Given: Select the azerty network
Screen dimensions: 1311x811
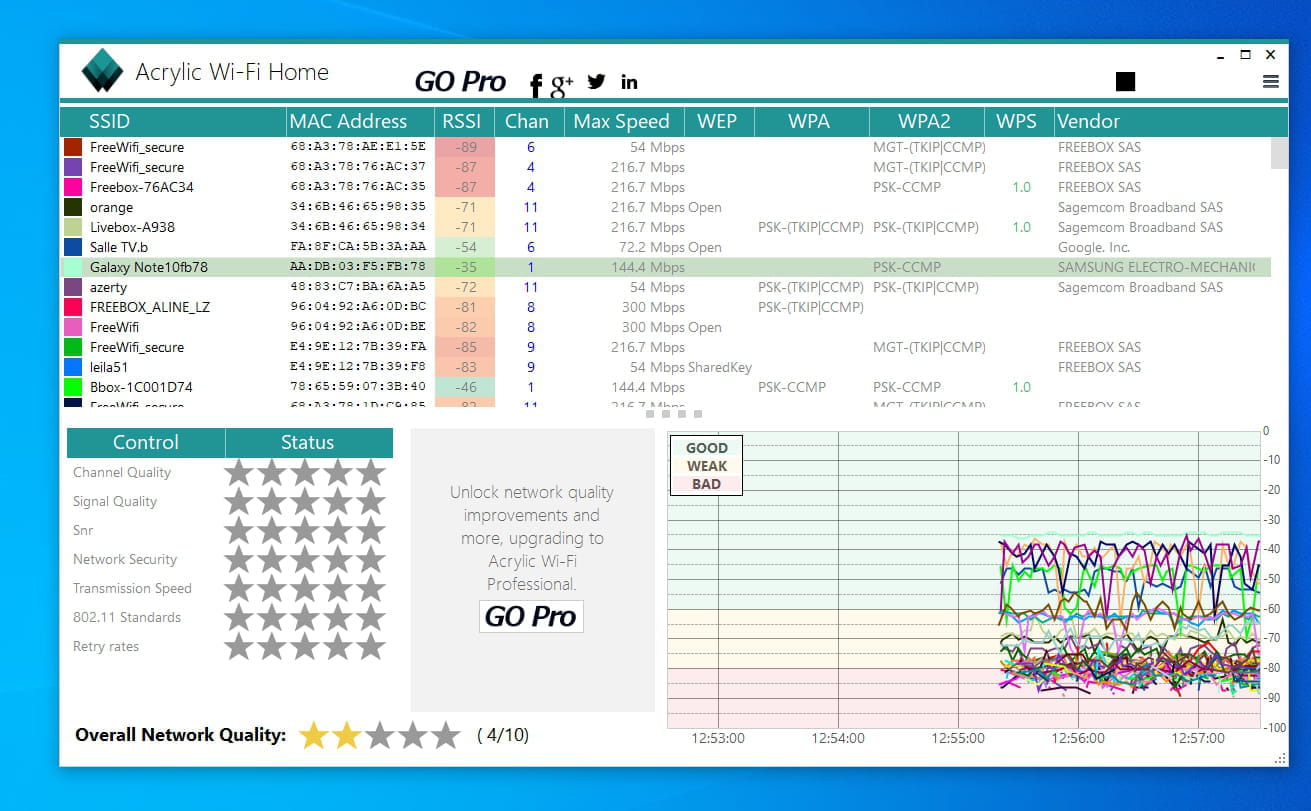Looking at the screenshot, I should (x=667, y=287).
